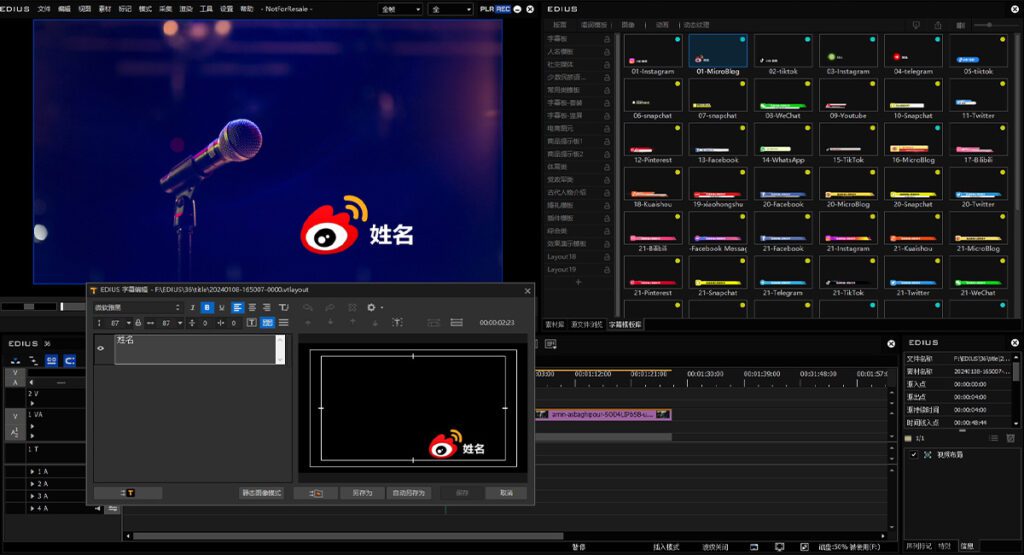Open the font height 87 dropdown
This screenshot has width=1024, height=555.
pos(129,323)
